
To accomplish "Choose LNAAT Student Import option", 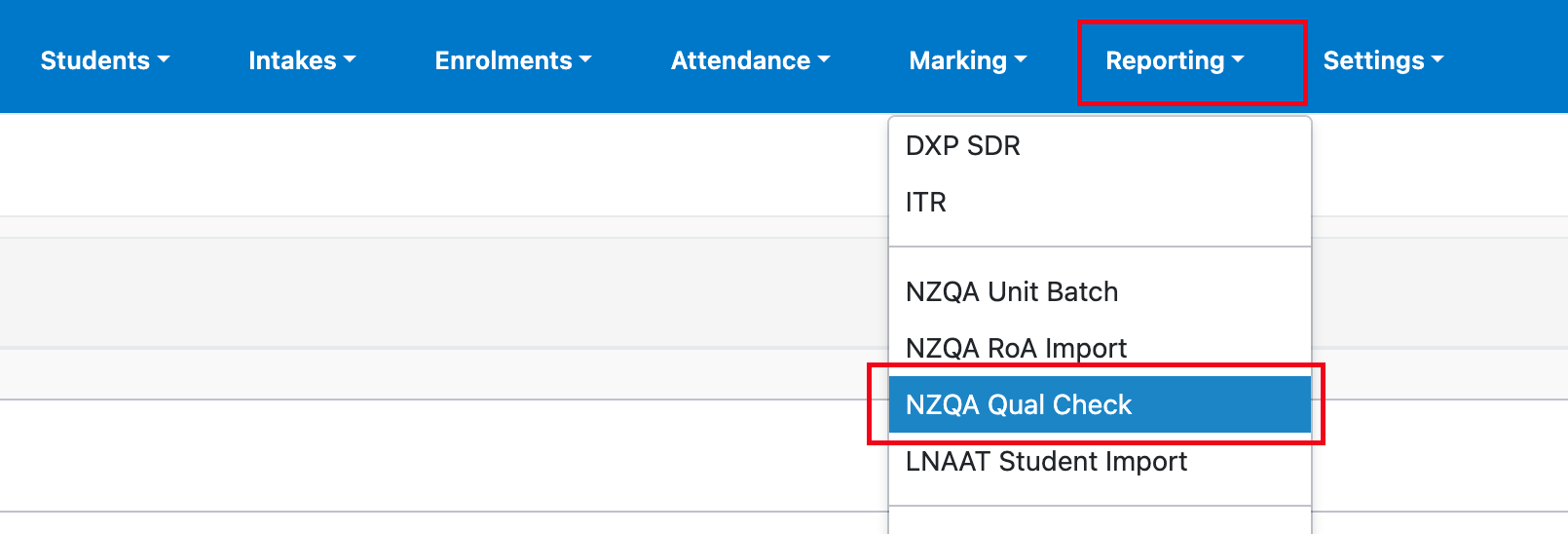I will pyautogui.click(x=1046, y=462).
